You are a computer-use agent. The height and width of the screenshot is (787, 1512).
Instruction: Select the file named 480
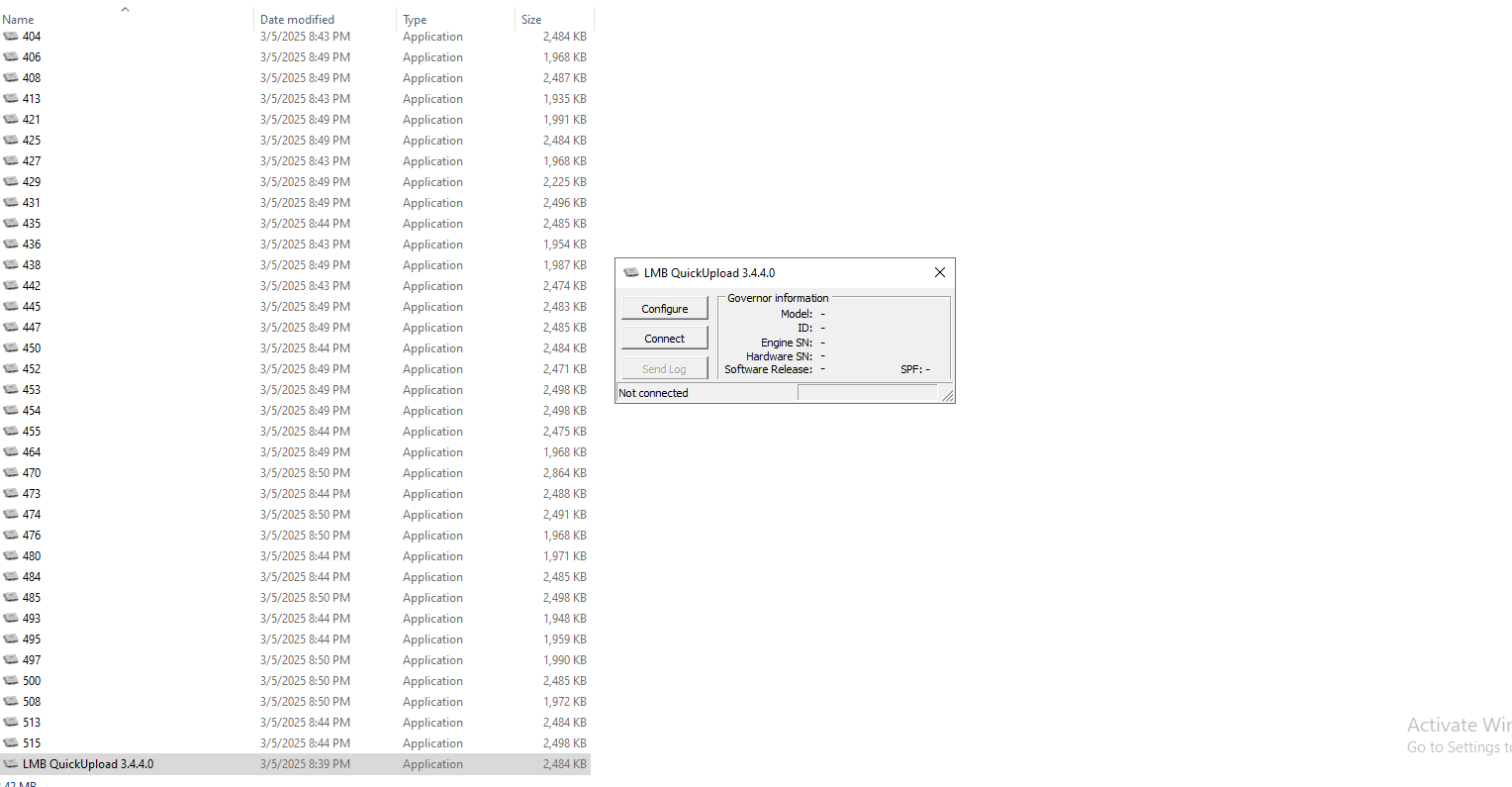click(x=32, y=556)
